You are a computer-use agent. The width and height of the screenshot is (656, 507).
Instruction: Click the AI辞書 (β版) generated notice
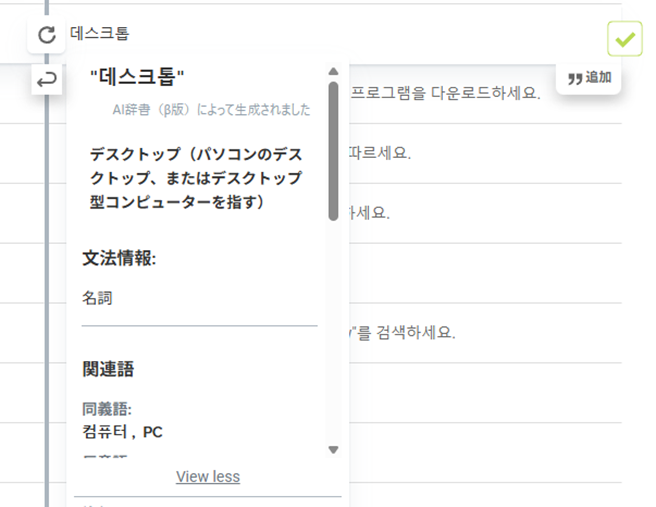tap(211, 109)
